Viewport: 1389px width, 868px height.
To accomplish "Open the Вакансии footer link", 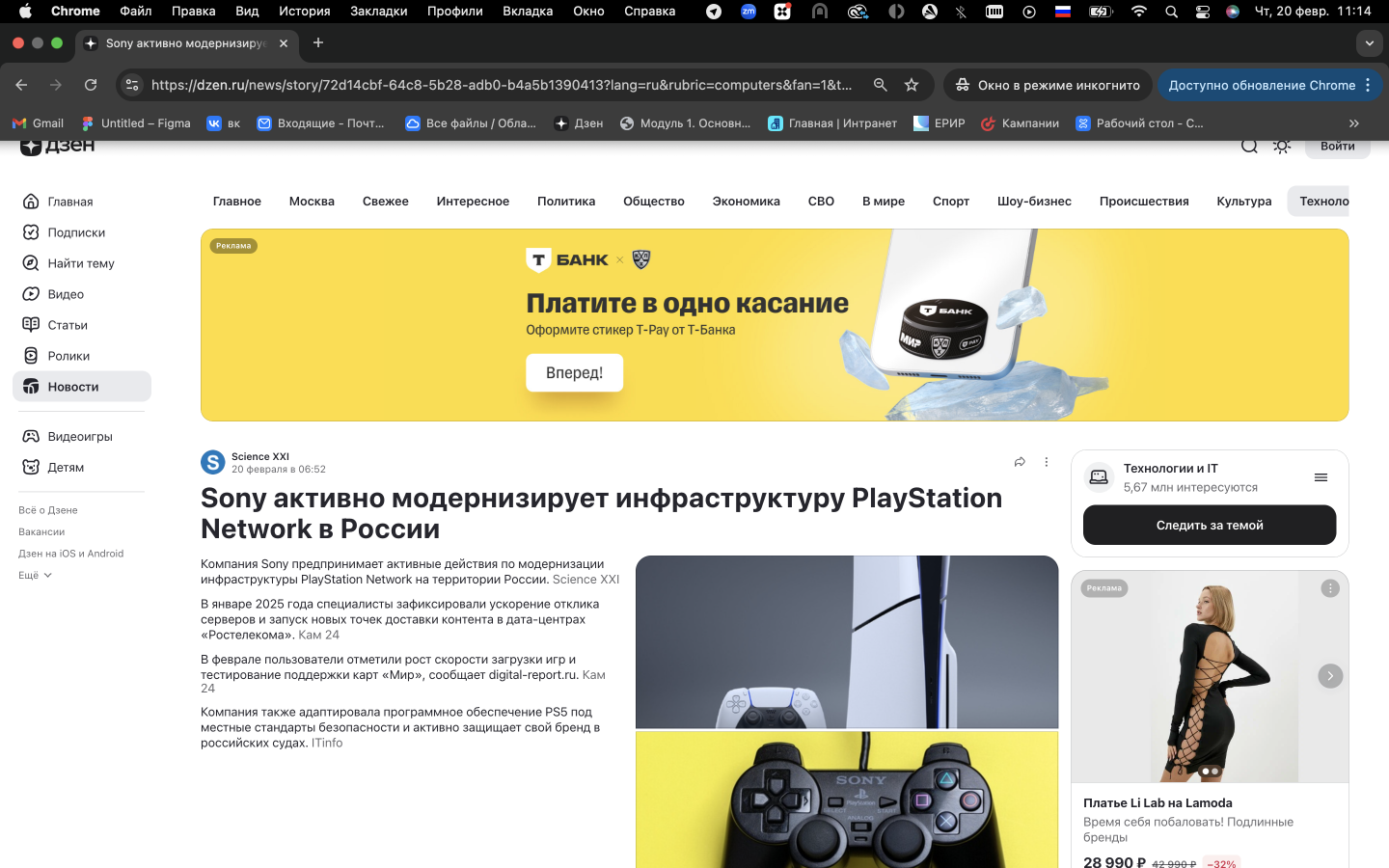I will point(41,532).
